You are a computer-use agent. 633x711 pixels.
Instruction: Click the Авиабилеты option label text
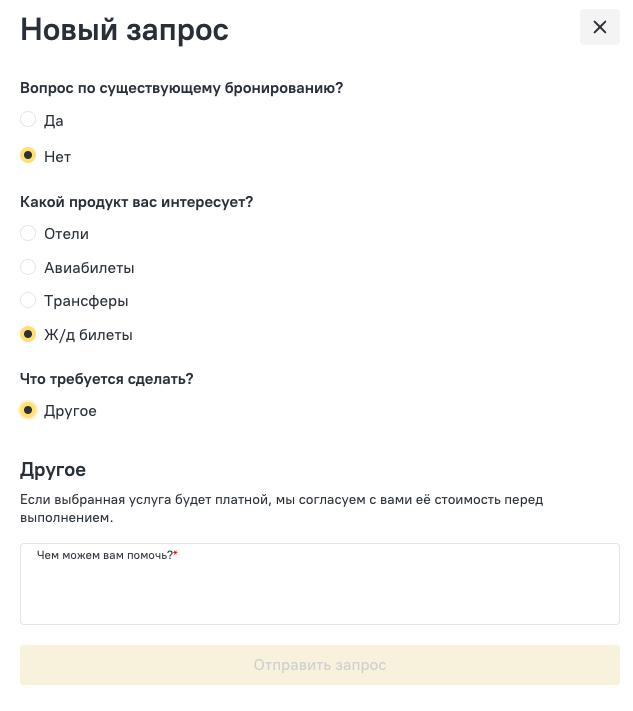89,268
